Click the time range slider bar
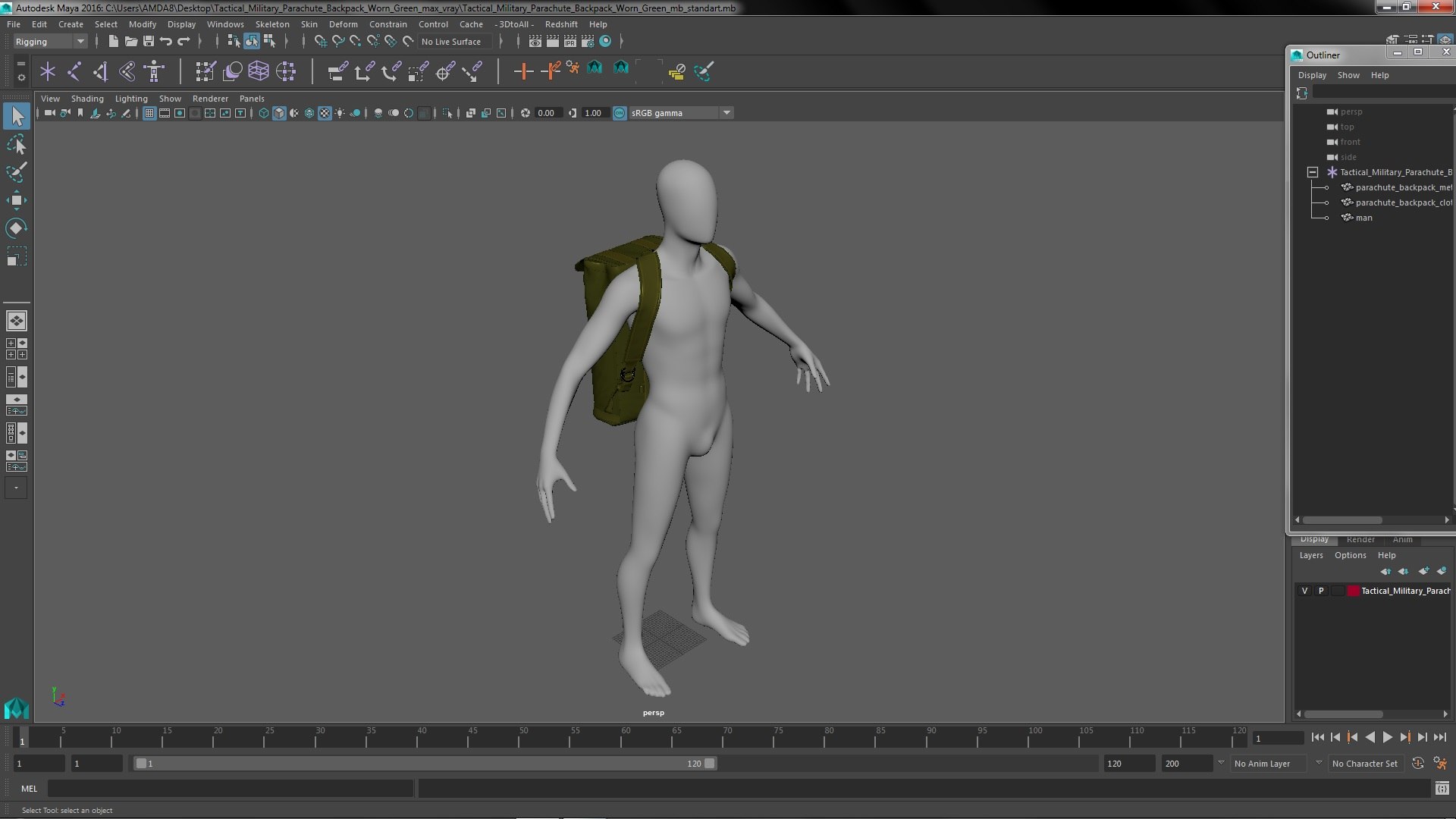 425,764
